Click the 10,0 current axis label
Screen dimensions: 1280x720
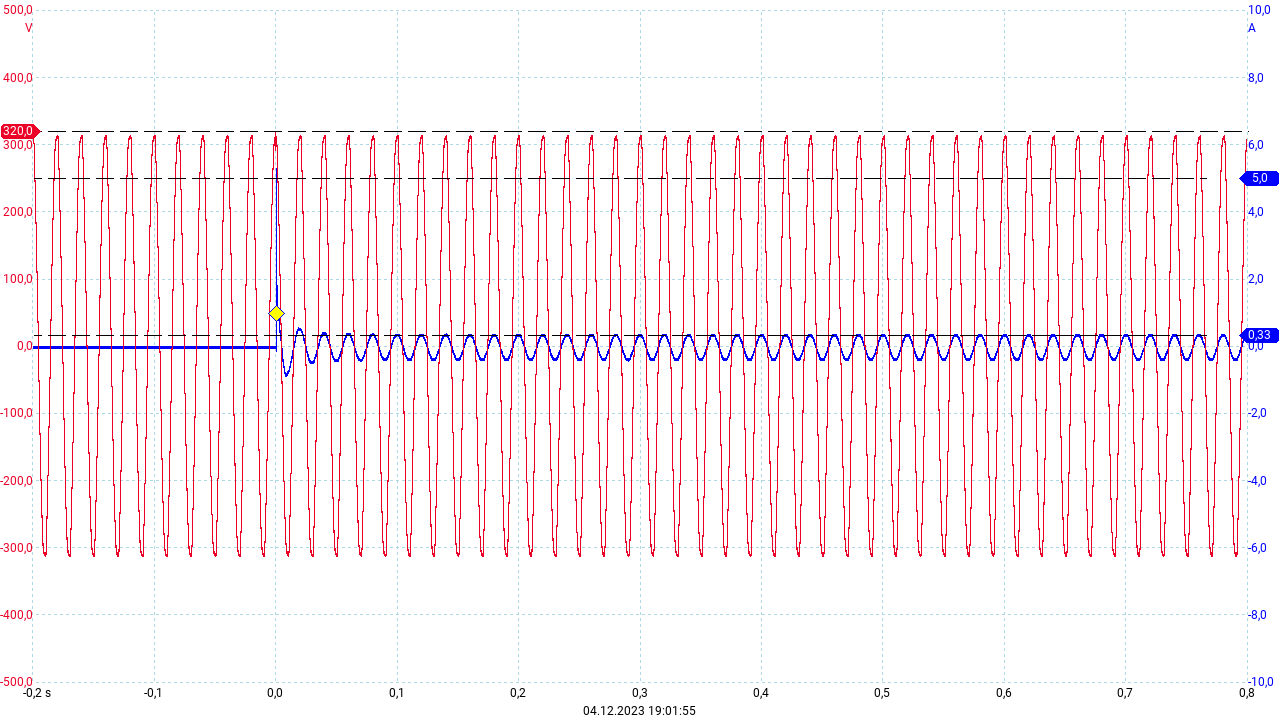[1259, 10]
